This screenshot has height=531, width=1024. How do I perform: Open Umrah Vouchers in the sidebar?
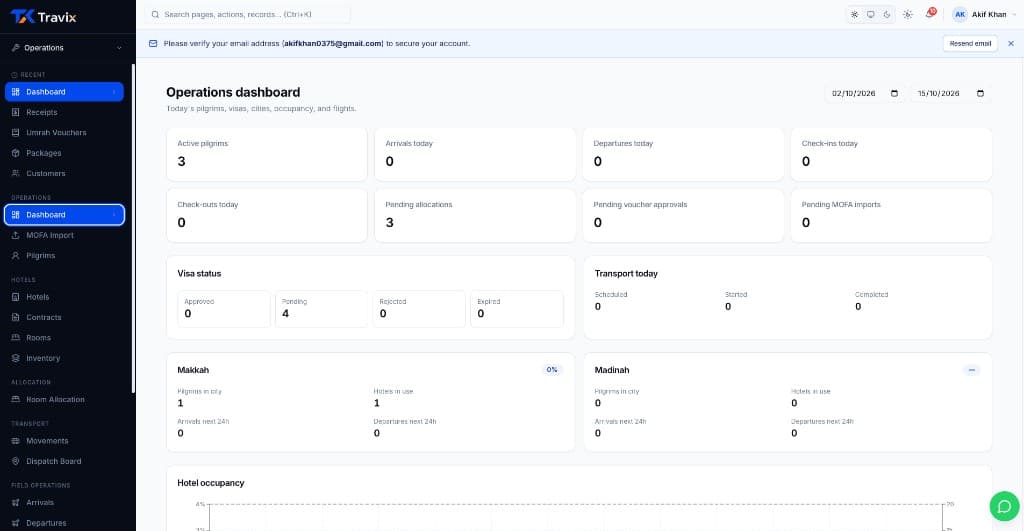(64, 133)
